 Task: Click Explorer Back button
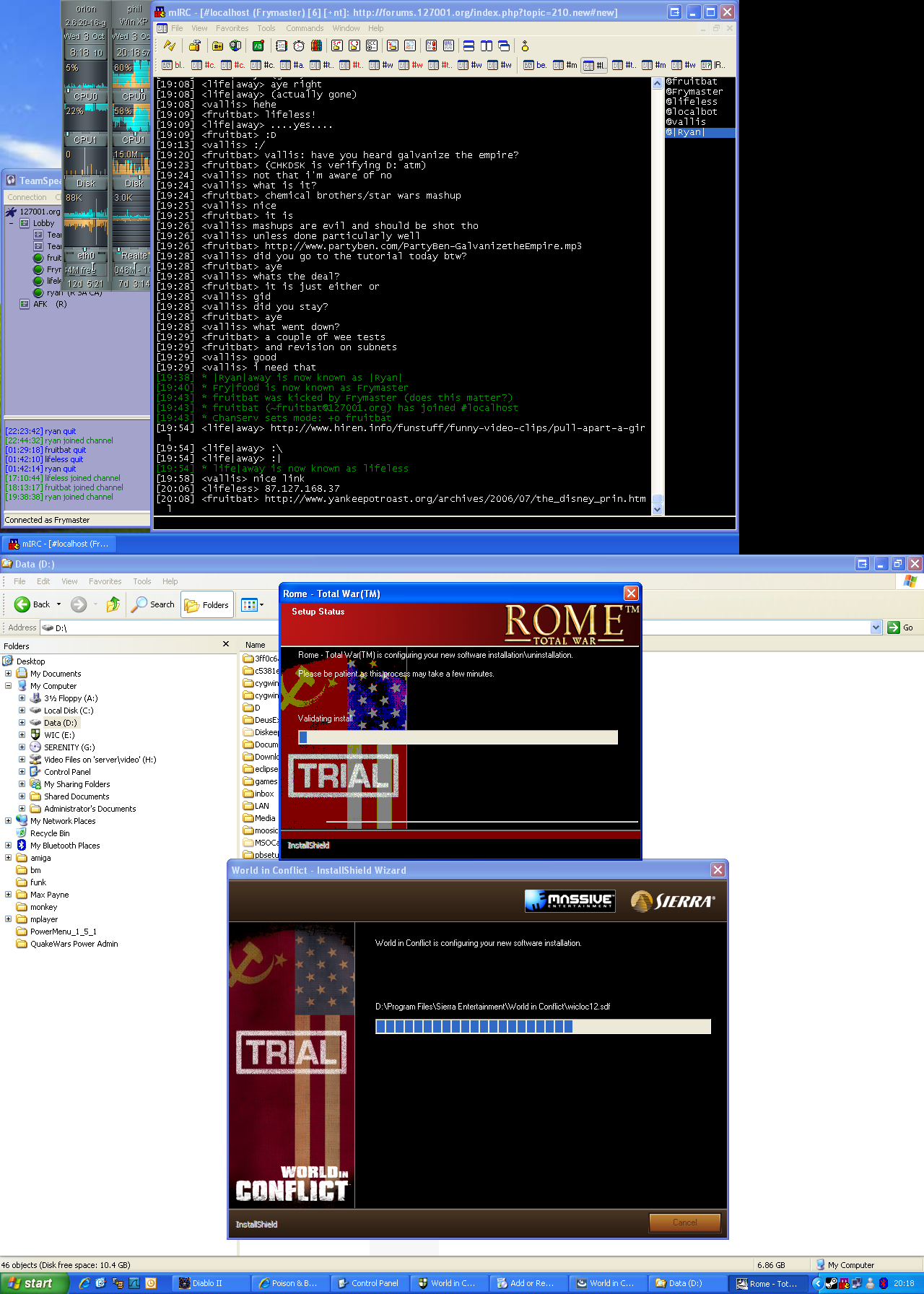click(x=32, y=604)
